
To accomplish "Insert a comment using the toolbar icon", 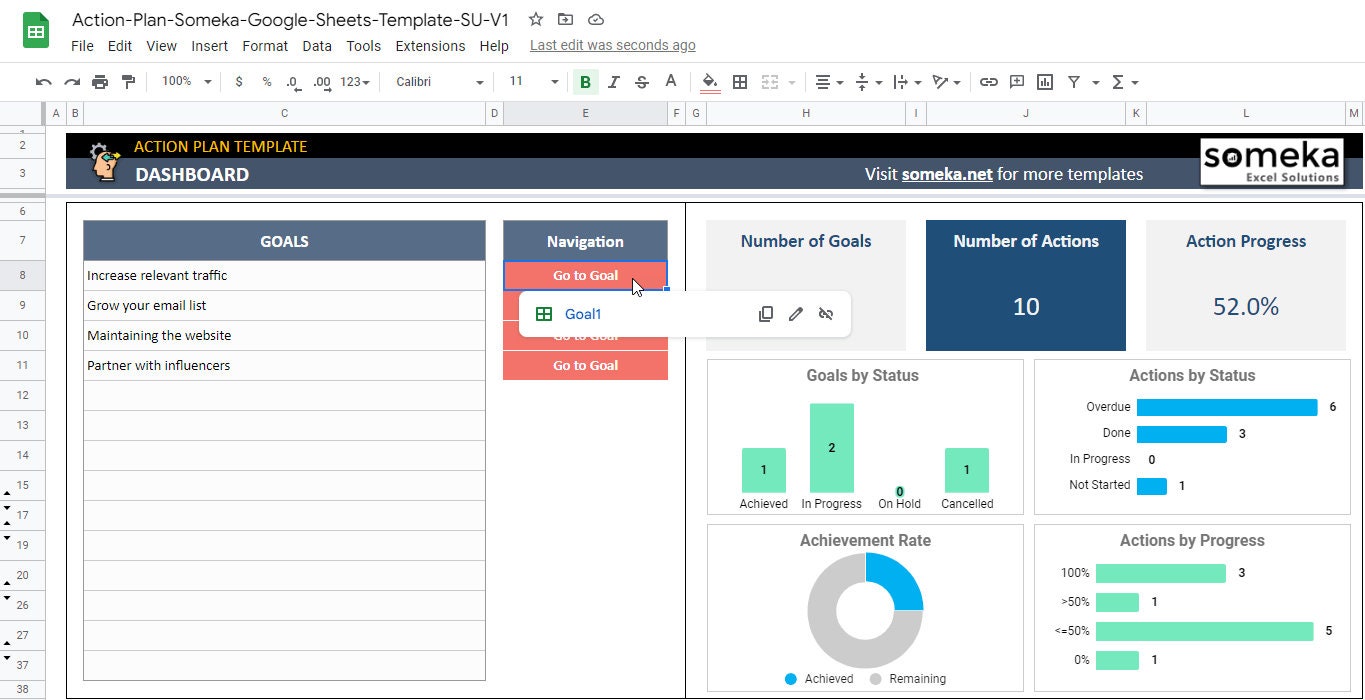I will [x=1017, y=82].
